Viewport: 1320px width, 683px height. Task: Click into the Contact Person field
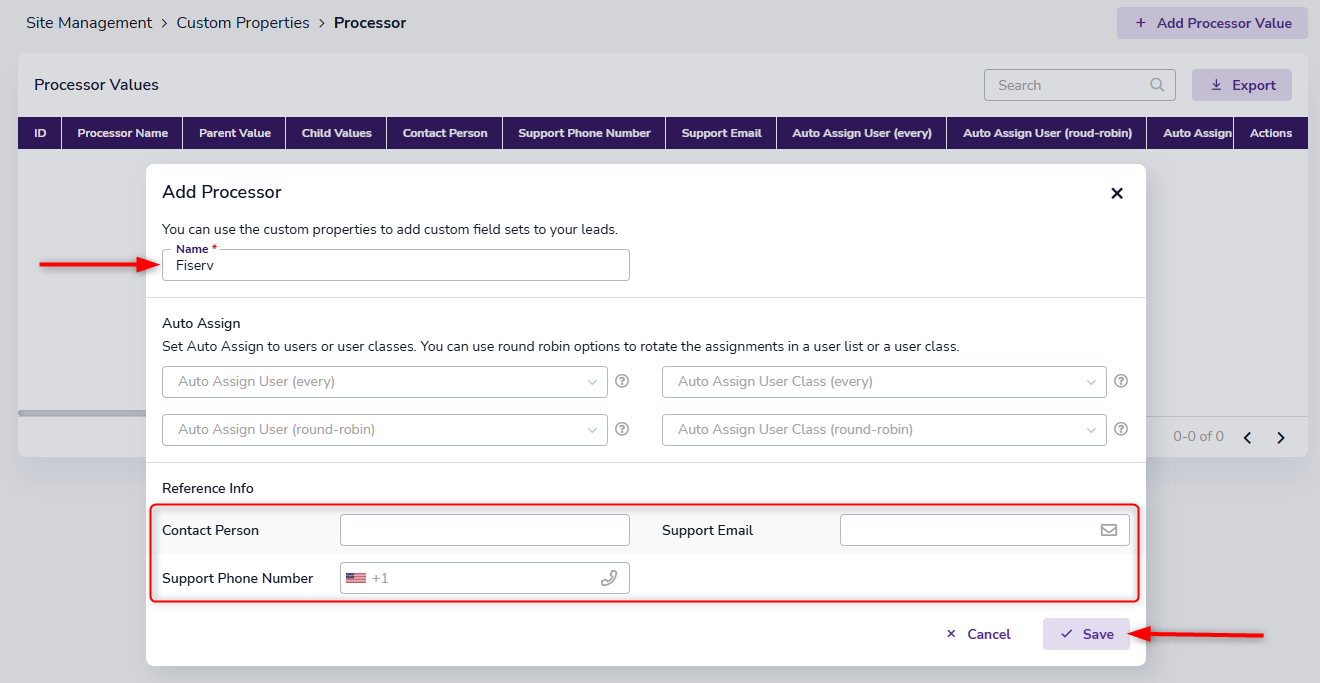[x=484, y=530]
